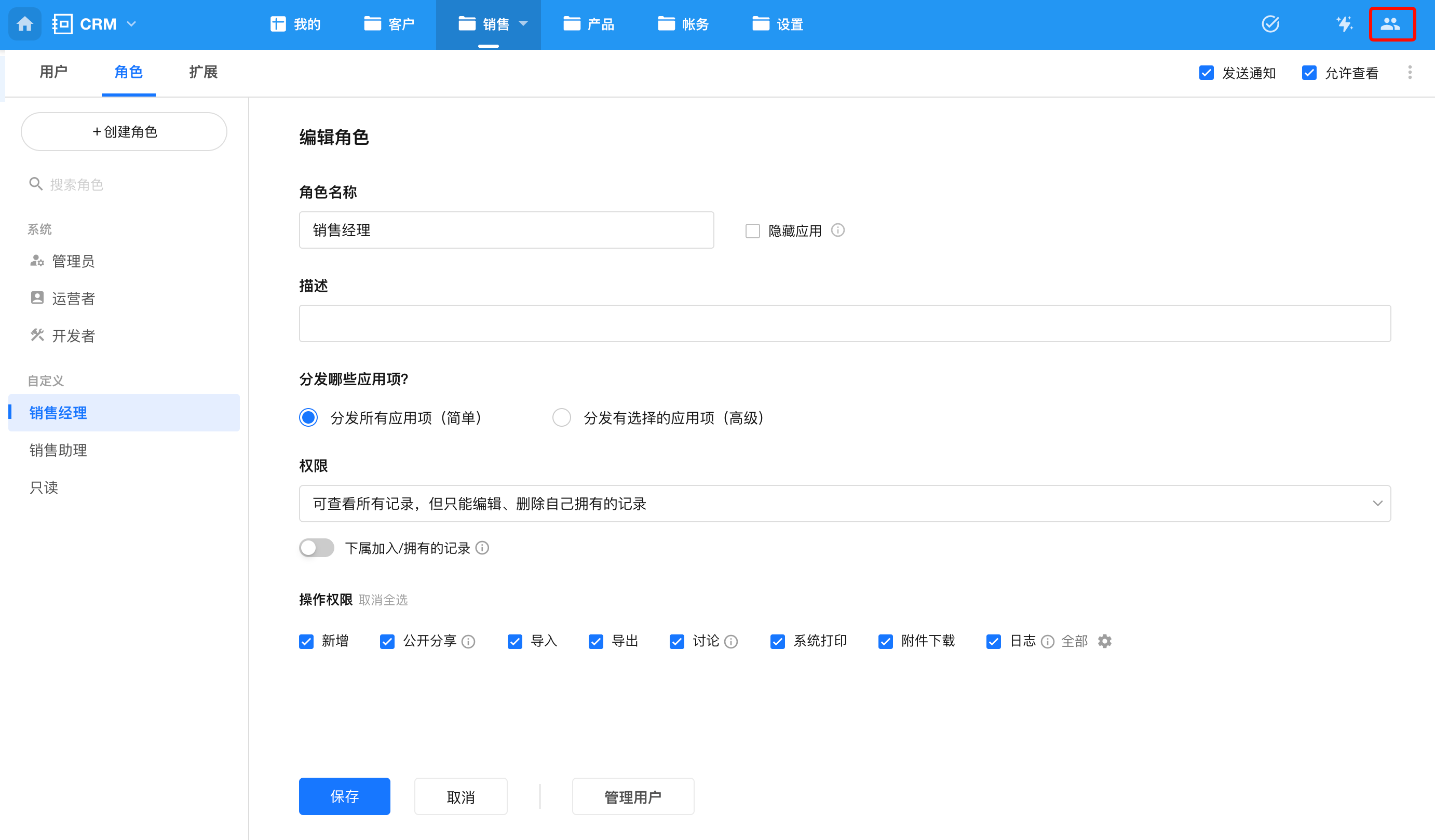Screen dimensions: 1435x840
Task: Switch to the 扩展 tab
Action: [x=204, y=72]
